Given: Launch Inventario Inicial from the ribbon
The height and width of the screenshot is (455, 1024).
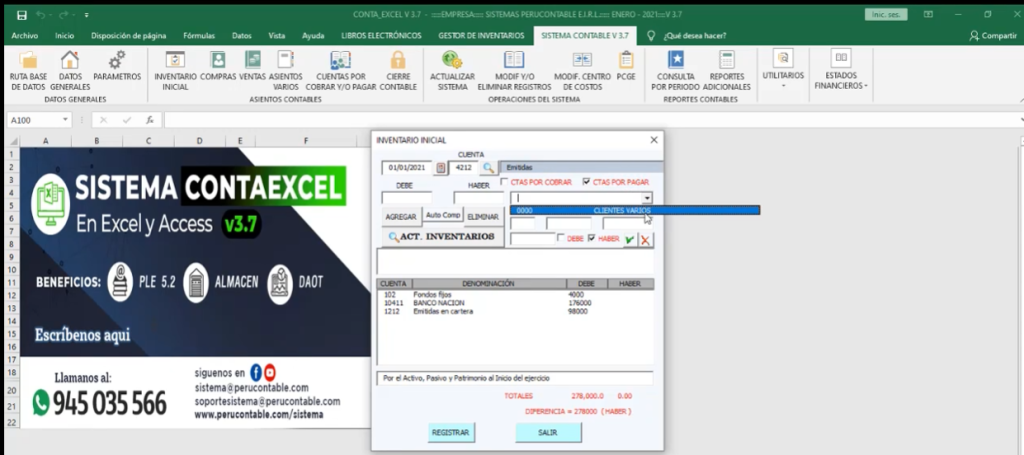Looking at the screenshot, I should pyautogui.click(x=175, y=71).
